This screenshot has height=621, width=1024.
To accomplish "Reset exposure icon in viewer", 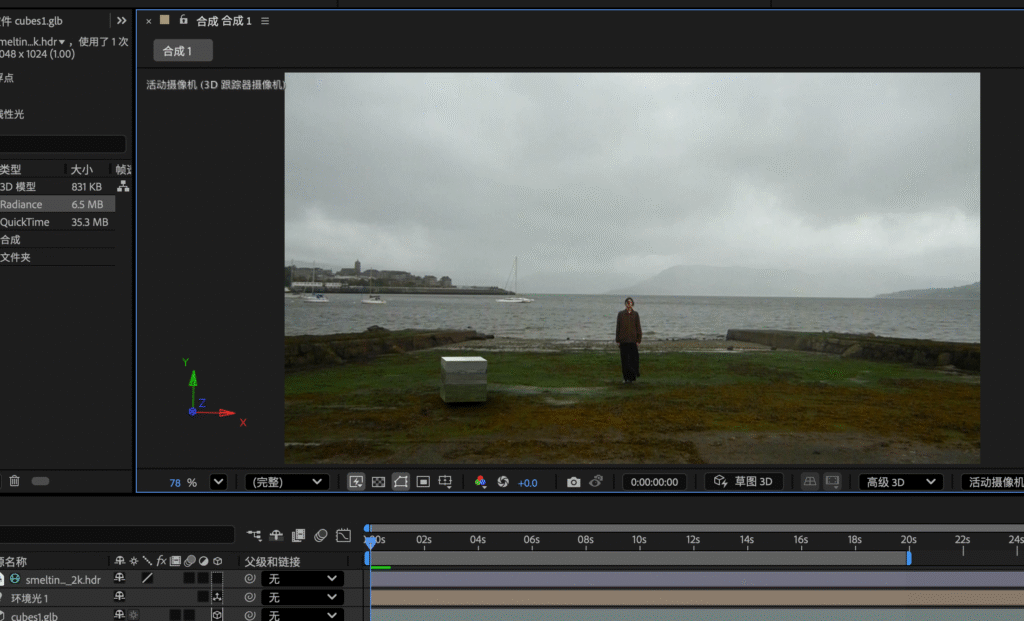I will point(503,482).
